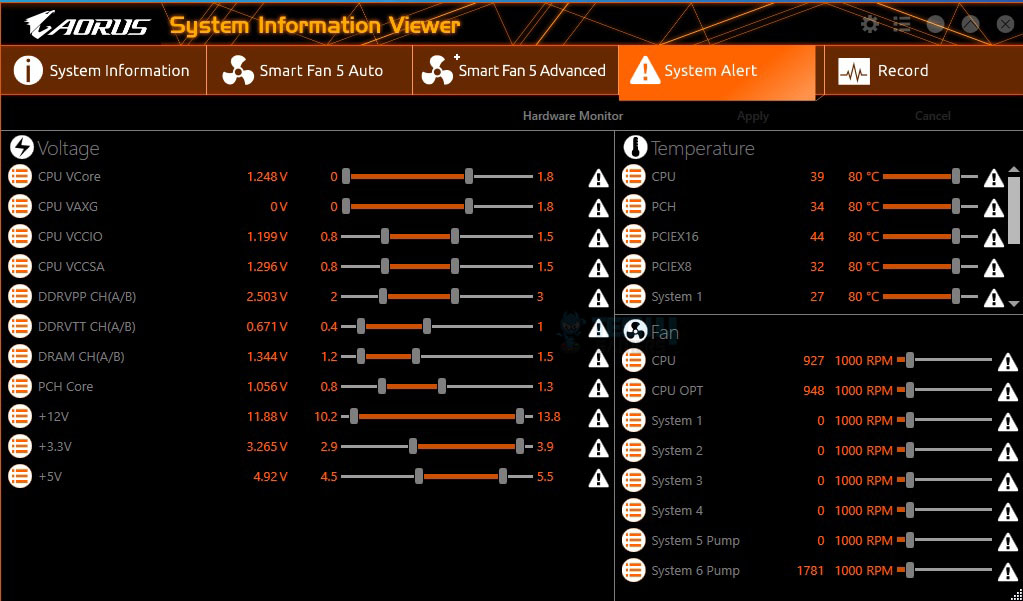Click the Apply button
The width and height of the screenshot is (1023, 601).
click(753, 116)
